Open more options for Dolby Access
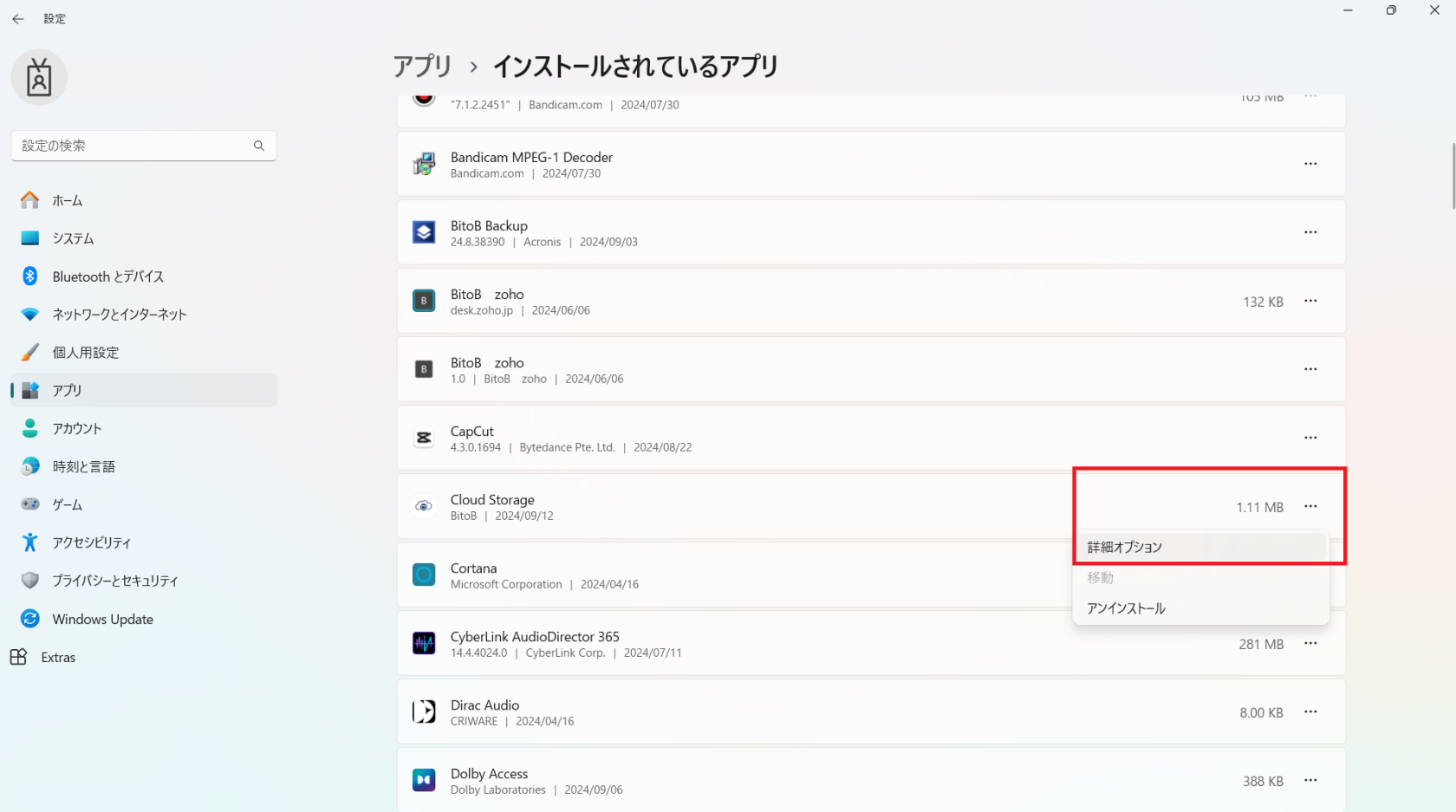Screen dimensions: 1456x812 1310,780
